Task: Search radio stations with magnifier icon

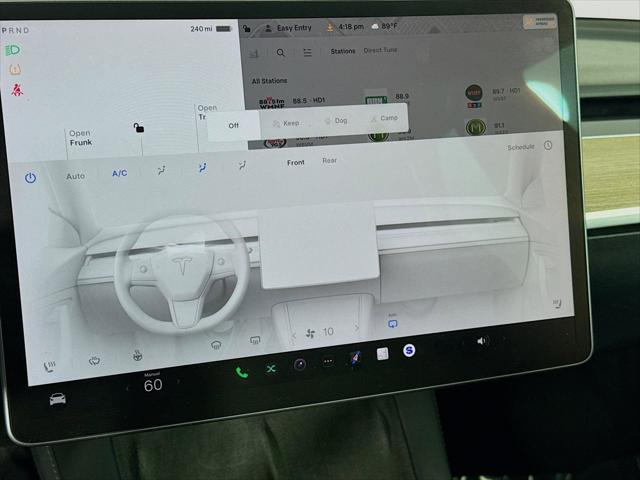Action: click(x=281, y=53)
